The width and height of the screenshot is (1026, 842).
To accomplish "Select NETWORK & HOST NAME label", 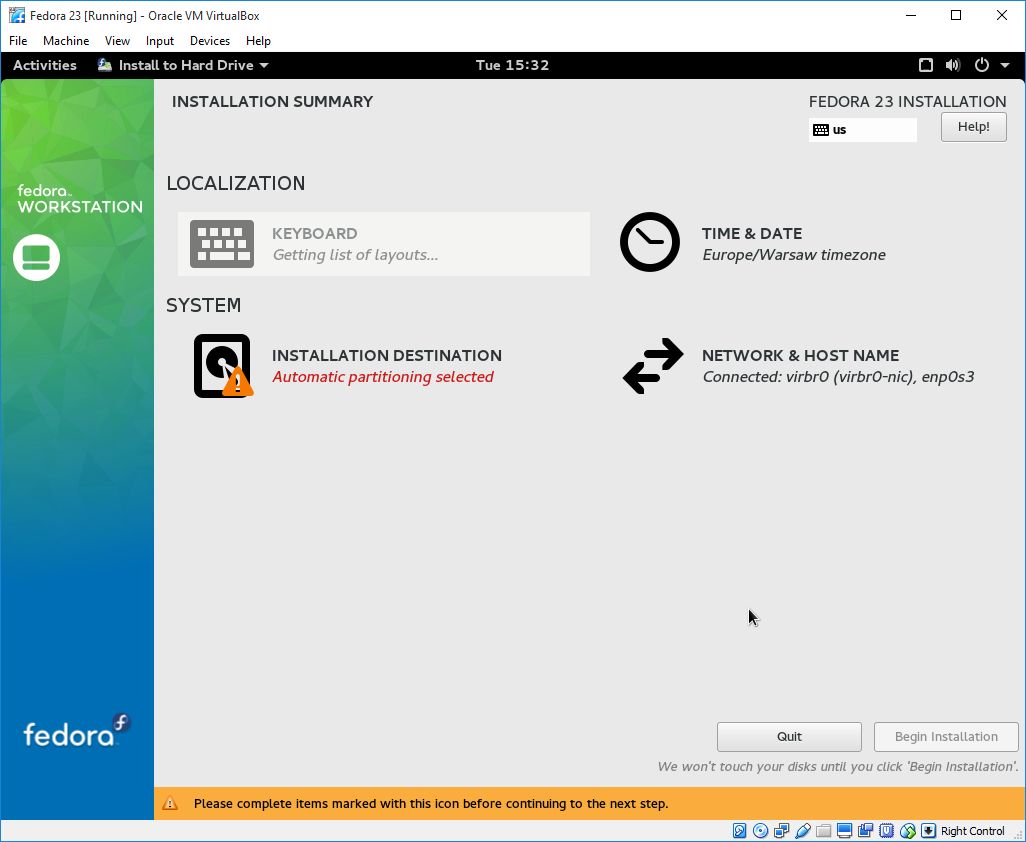I will (x=800, y=355).
